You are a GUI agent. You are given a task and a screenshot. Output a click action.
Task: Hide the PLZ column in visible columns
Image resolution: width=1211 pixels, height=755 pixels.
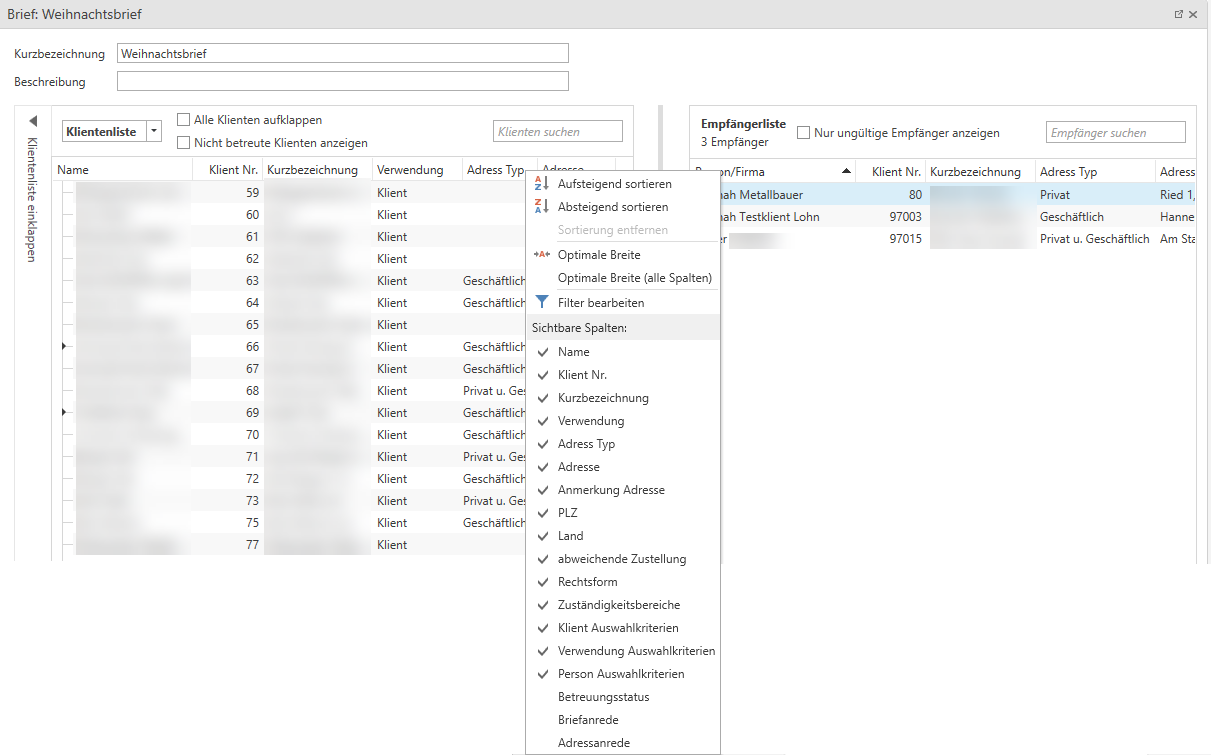567,513
